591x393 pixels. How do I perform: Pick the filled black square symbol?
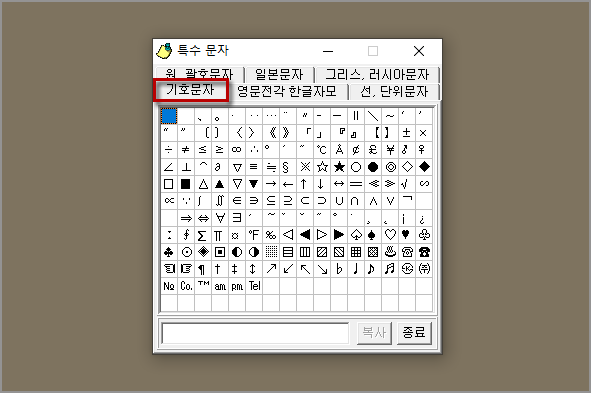tap(186, 184)
